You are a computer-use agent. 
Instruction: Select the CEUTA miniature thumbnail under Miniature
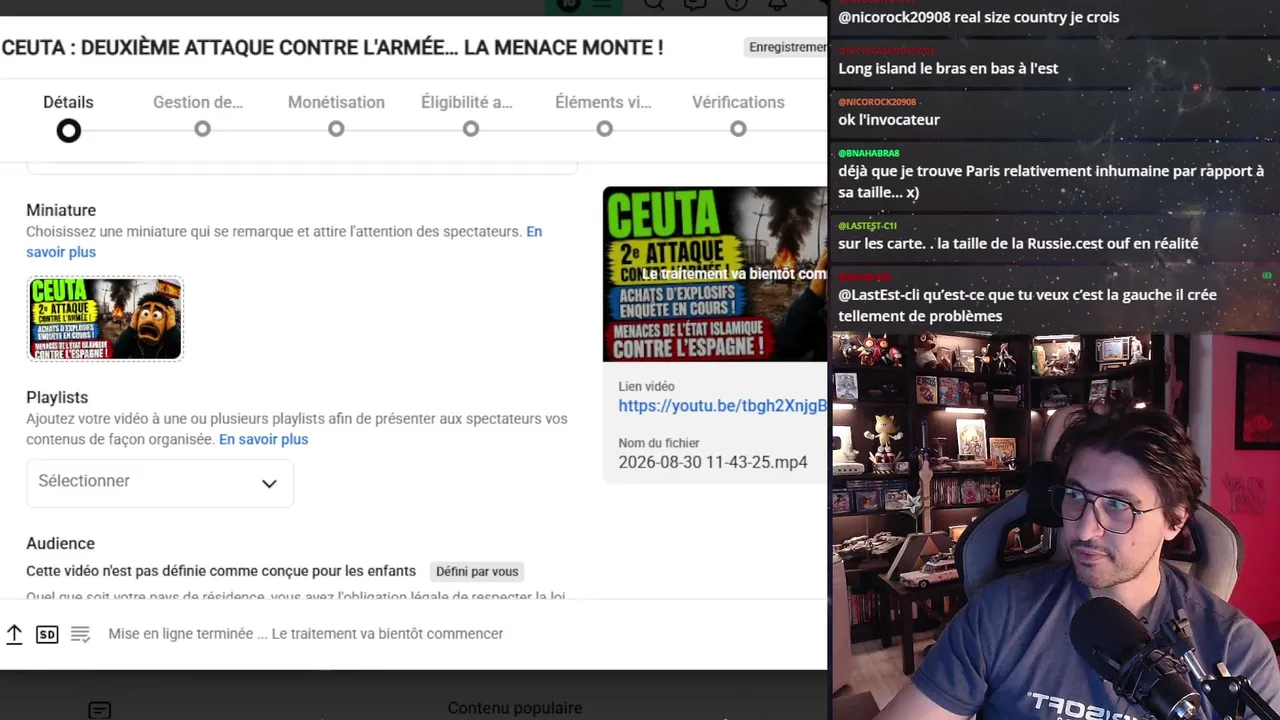pos(105,318)
